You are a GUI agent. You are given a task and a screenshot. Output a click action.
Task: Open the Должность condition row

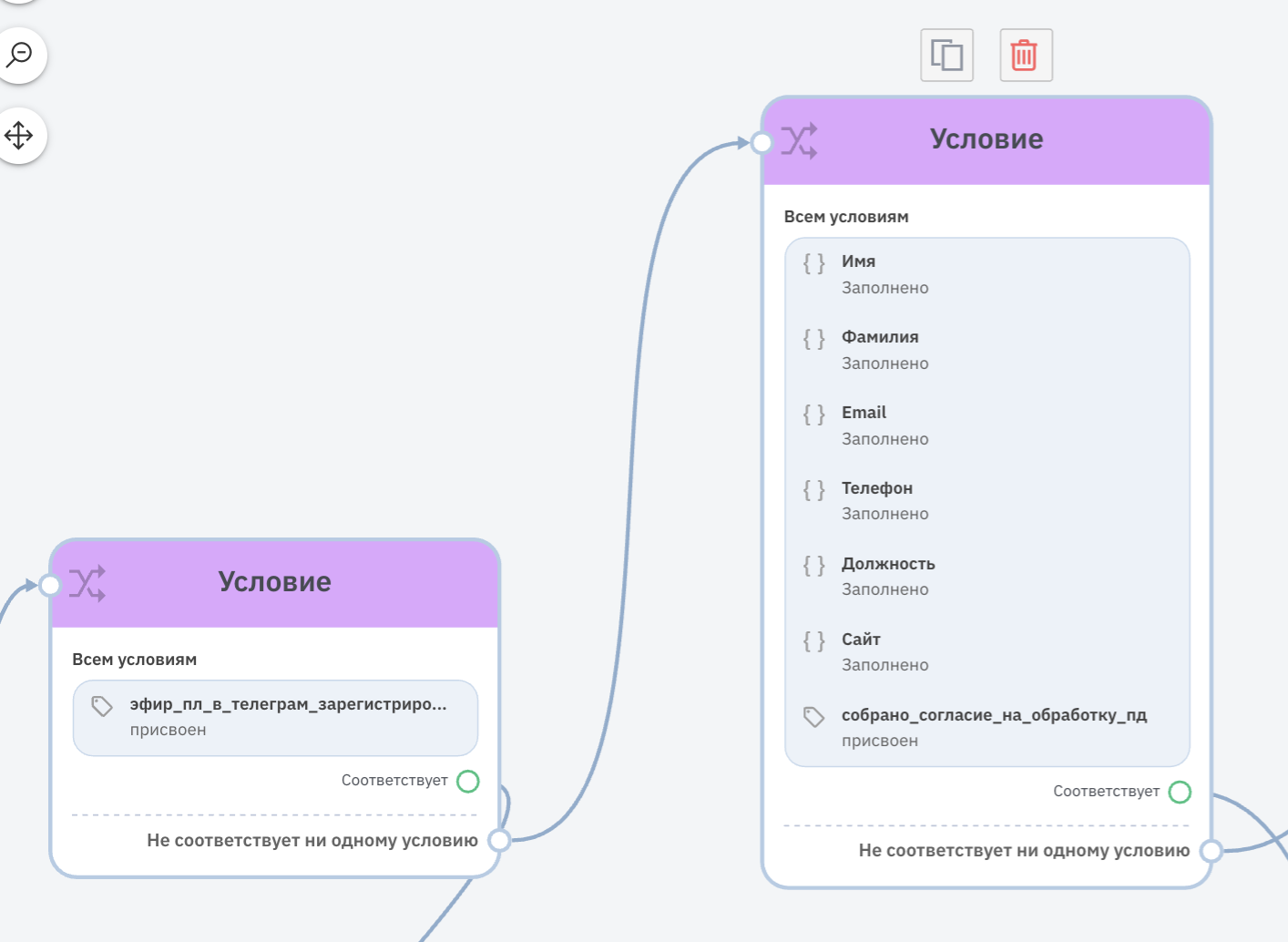click(x=987, y=577)
